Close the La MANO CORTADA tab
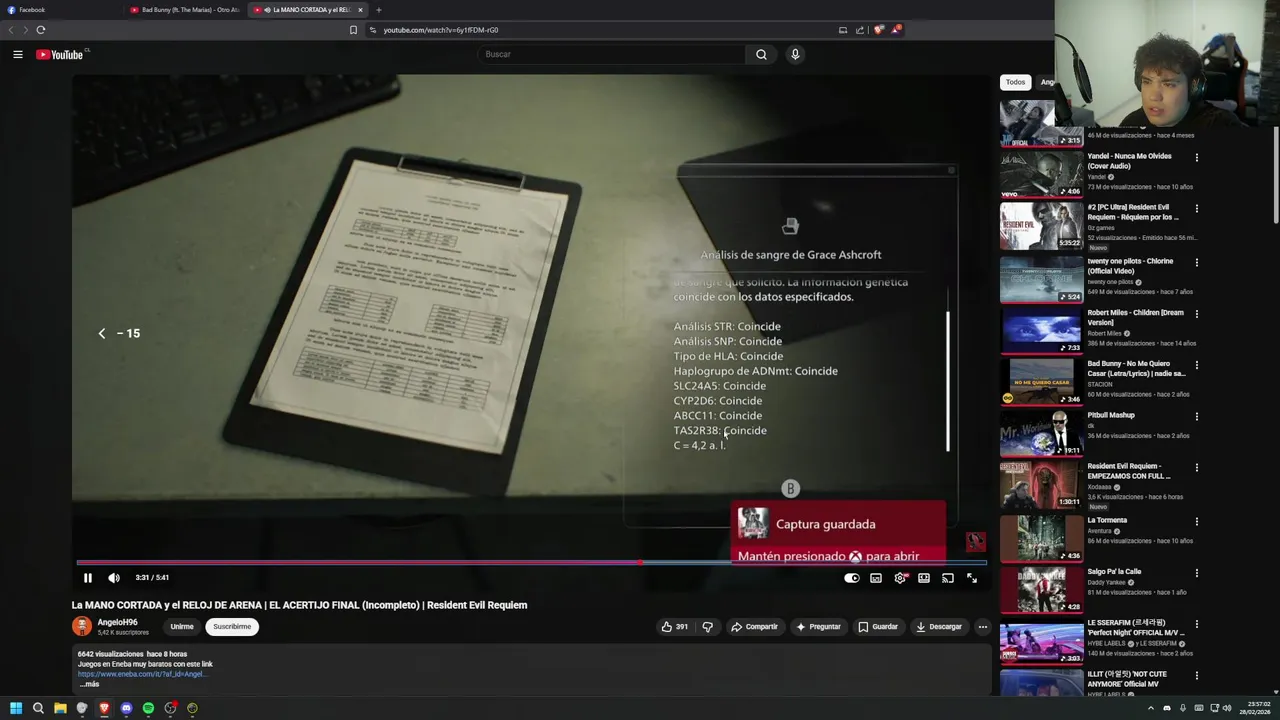 point(360,10)
